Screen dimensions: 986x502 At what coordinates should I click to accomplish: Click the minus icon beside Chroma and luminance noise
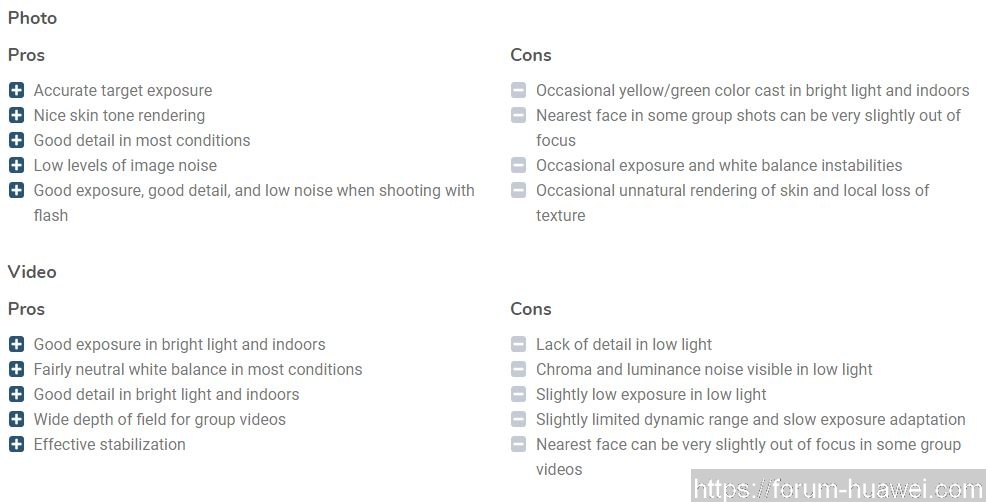tap(518, 369)
